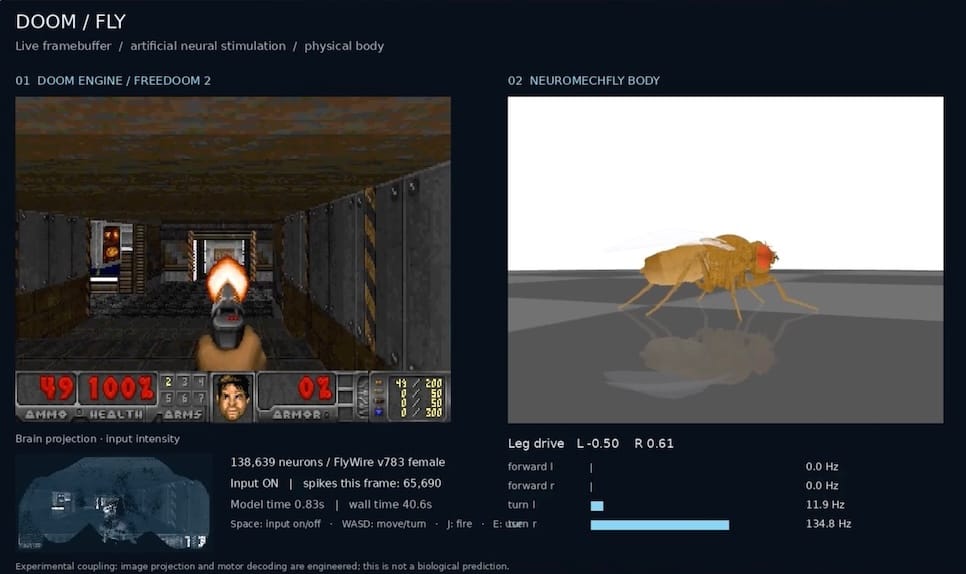Click the 'Experimental coupling' disclaimer text

click(262, 566)
